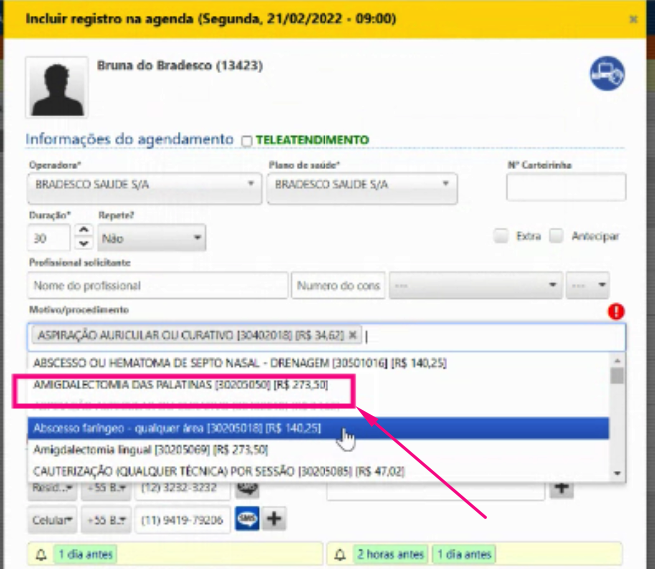The image size is (655, 569).
Task: Open the small state dropdown
Action: point(588,285)
